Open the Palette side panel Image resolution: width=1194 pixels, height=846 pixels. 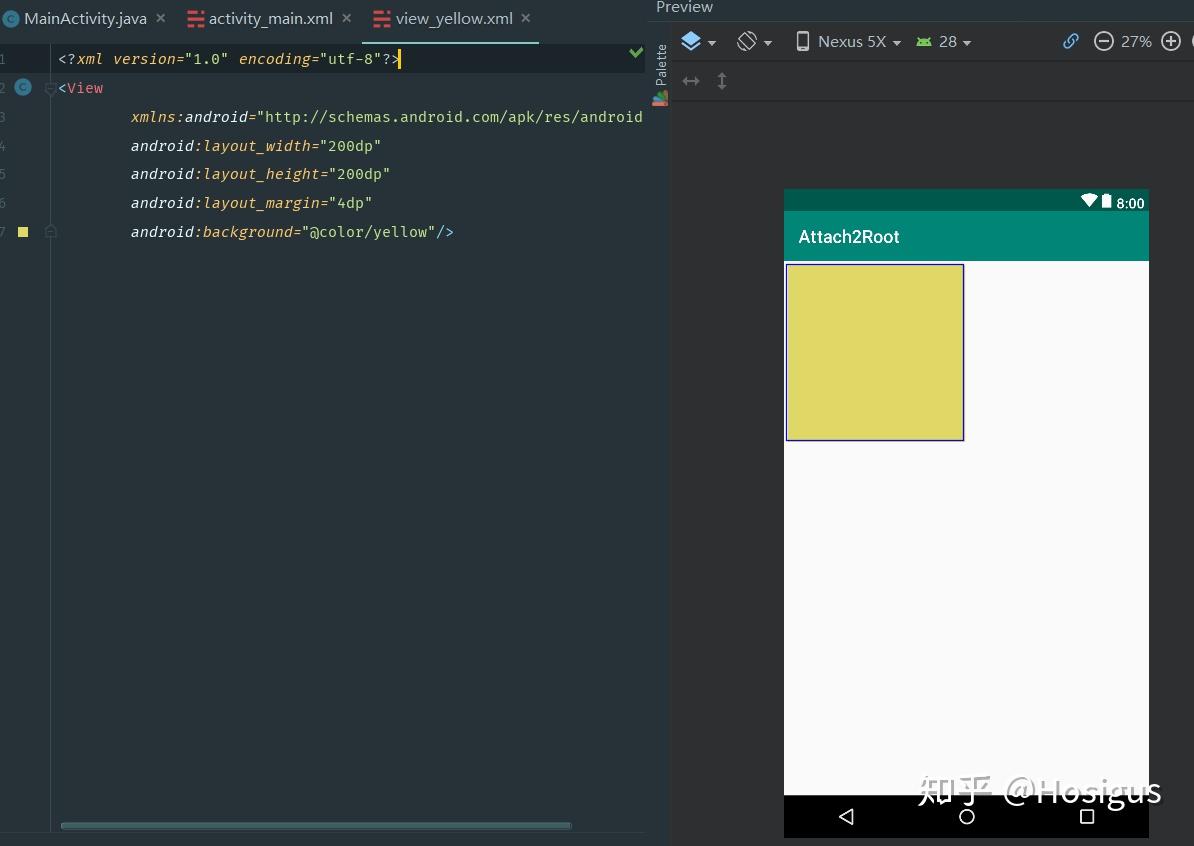[x=660, y=66]
